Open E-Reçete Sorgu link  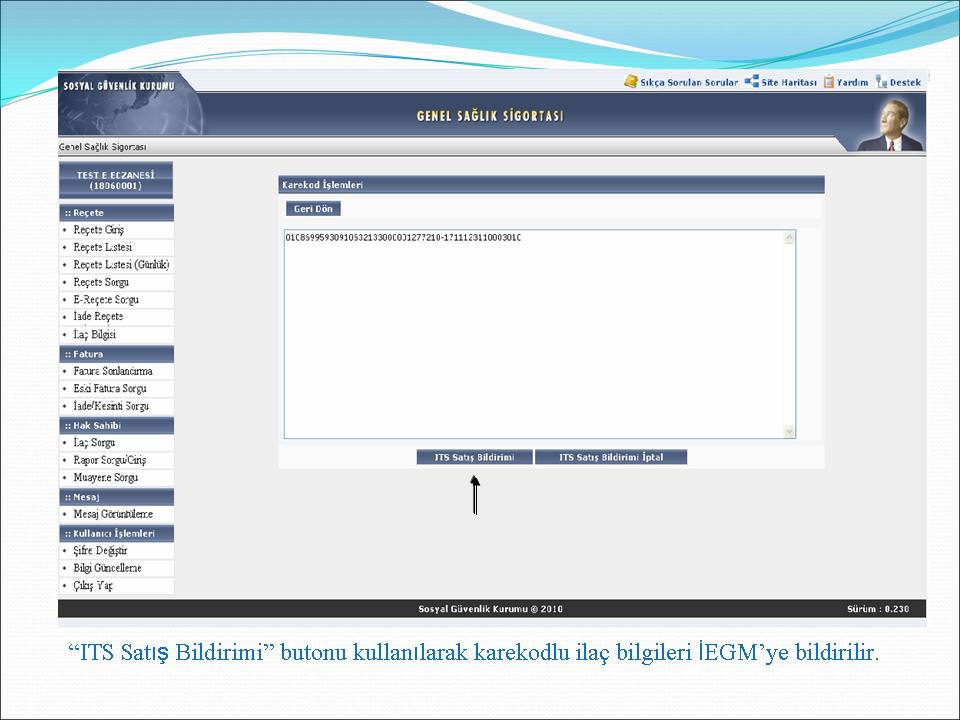click(106, 300)
